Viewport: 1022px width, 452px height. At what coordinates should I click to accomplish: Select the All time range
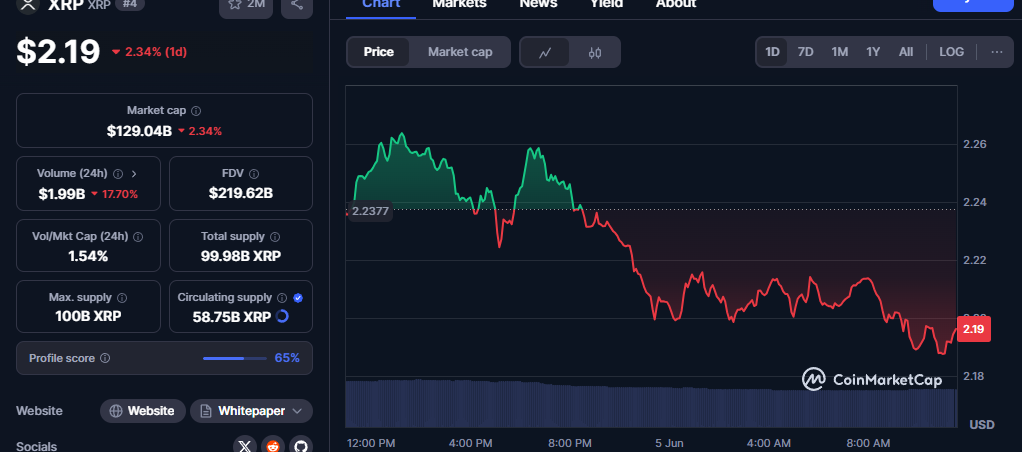click(906, 52)
